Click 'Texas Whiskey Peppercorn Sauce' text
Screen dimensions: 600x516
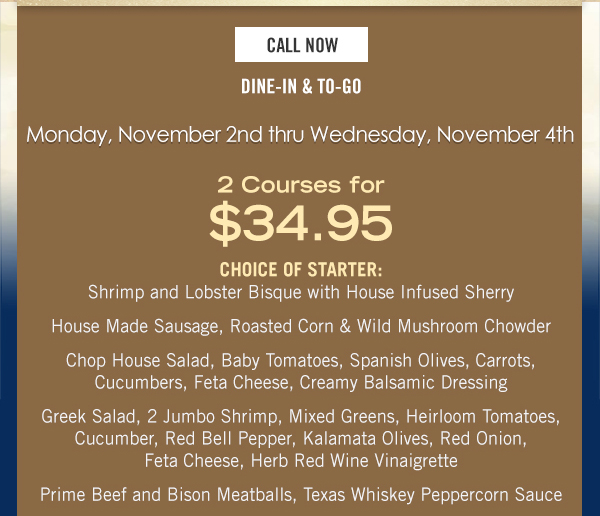click(433, 495)
